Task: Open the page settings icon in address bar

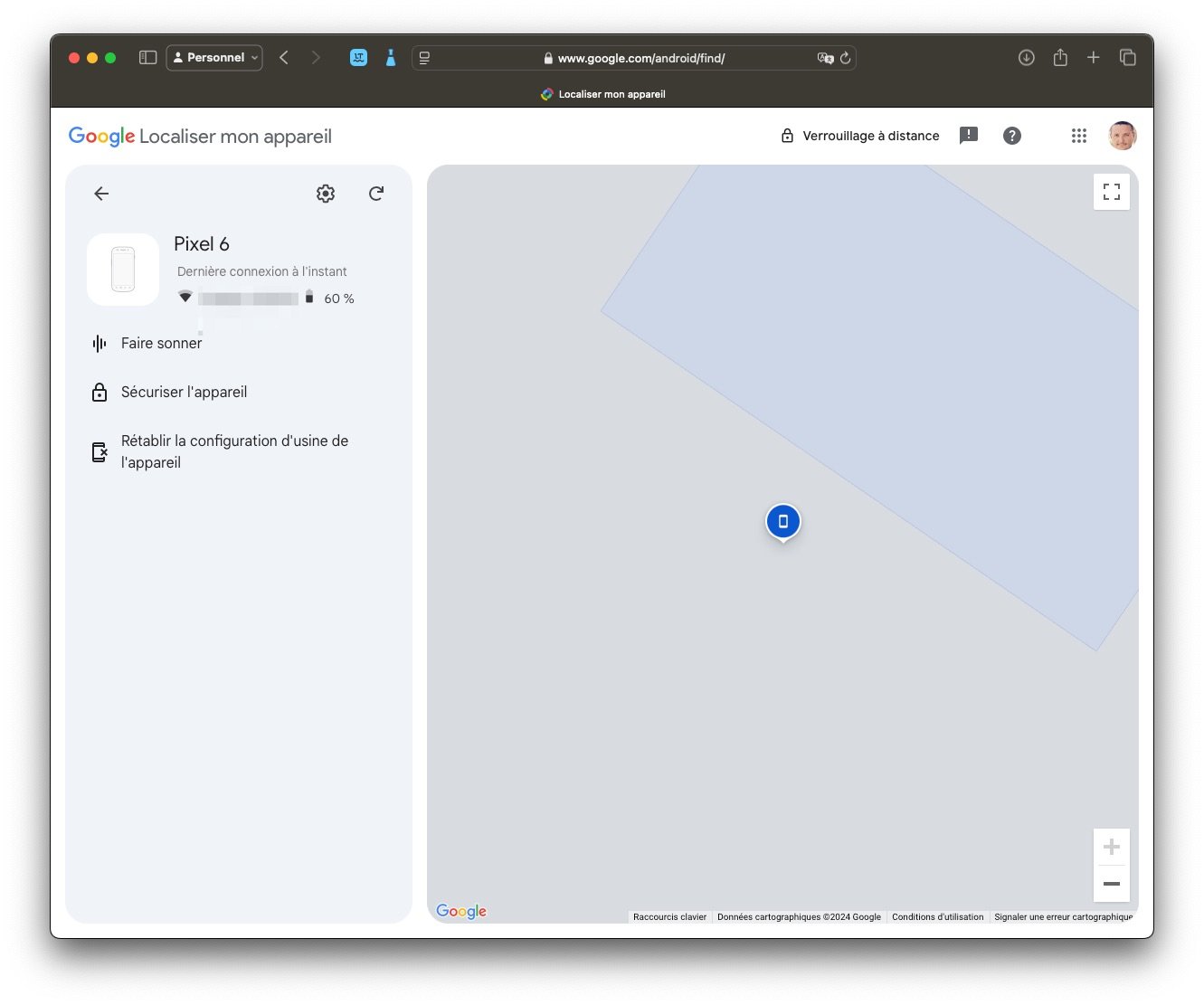Action: coord(424,58)
